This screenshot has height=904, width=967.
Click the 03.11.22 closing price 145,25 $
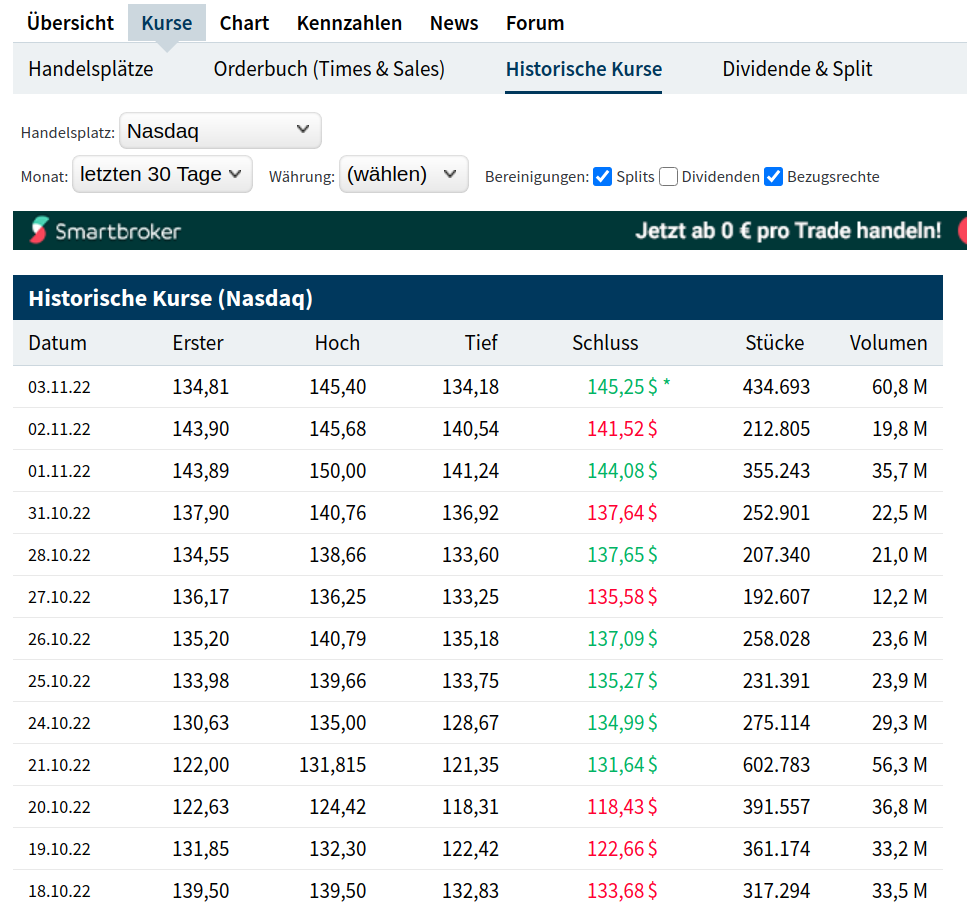[x=622, y=387]
